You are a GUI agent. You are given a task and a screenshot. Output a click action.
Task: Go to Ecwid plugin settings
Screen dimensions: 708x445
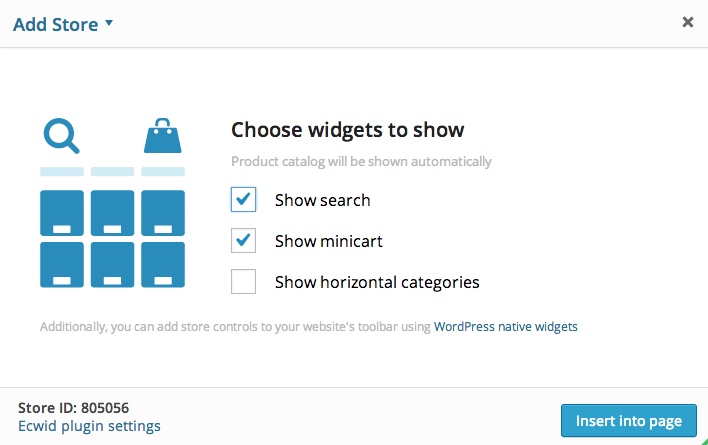89,426
